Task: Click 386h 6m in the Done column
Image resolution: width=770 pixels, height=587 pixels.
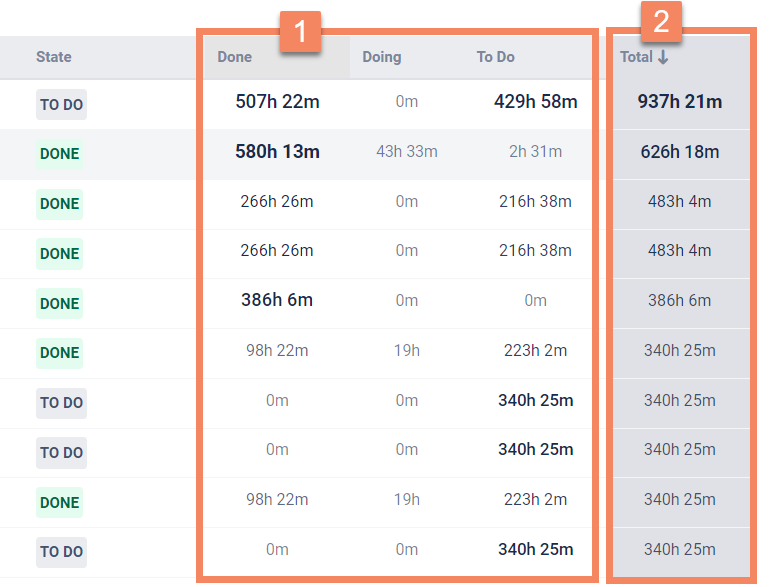Action: pyautogui.click(x=277, y=300)
